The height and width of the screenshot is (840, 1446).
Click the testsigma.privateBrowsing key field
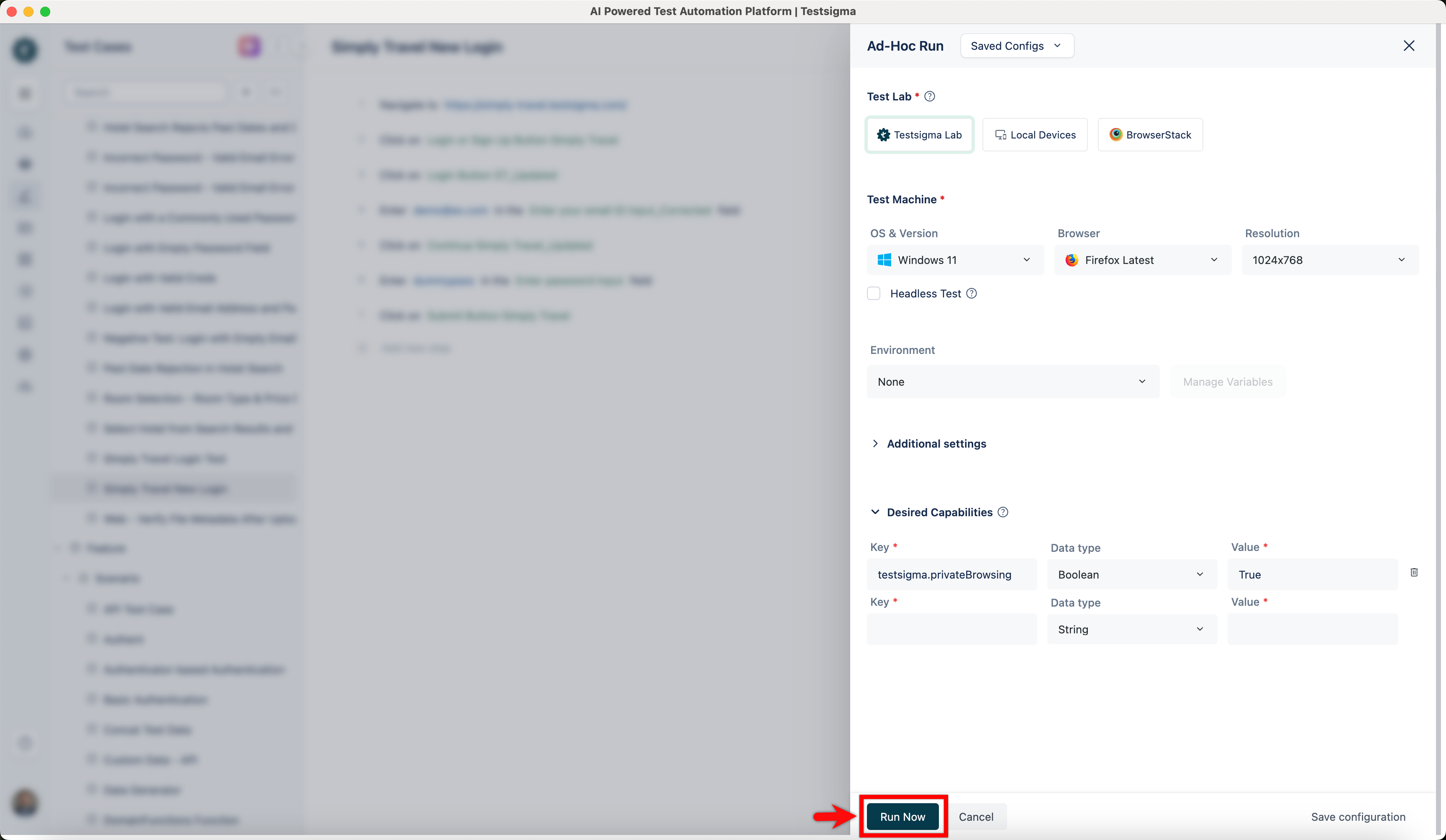pyautogui.click(x=952, y=574)
